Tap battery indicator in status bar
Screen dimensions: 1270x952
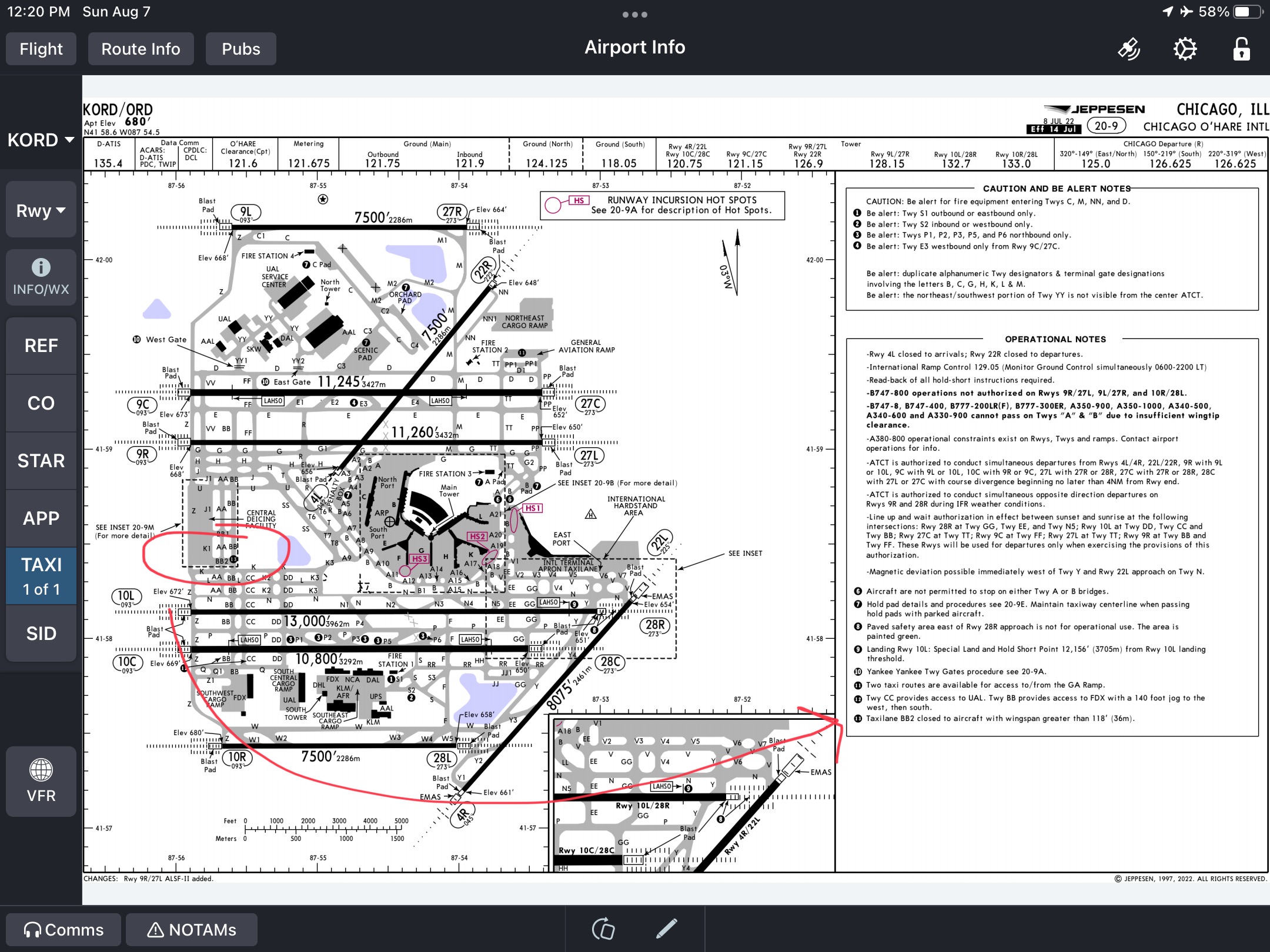coord(1246,12)
